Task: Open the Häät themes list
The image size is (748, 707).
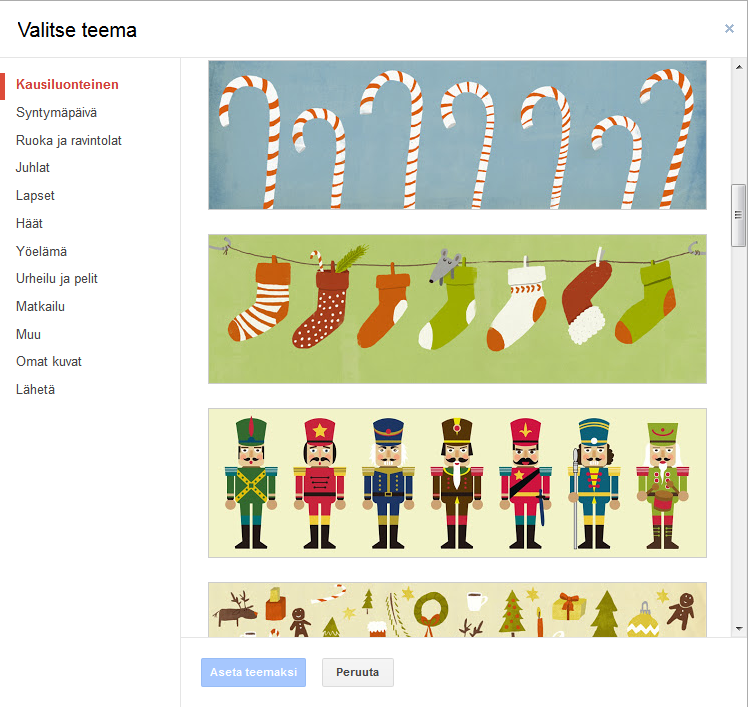Action: (29, 223)
